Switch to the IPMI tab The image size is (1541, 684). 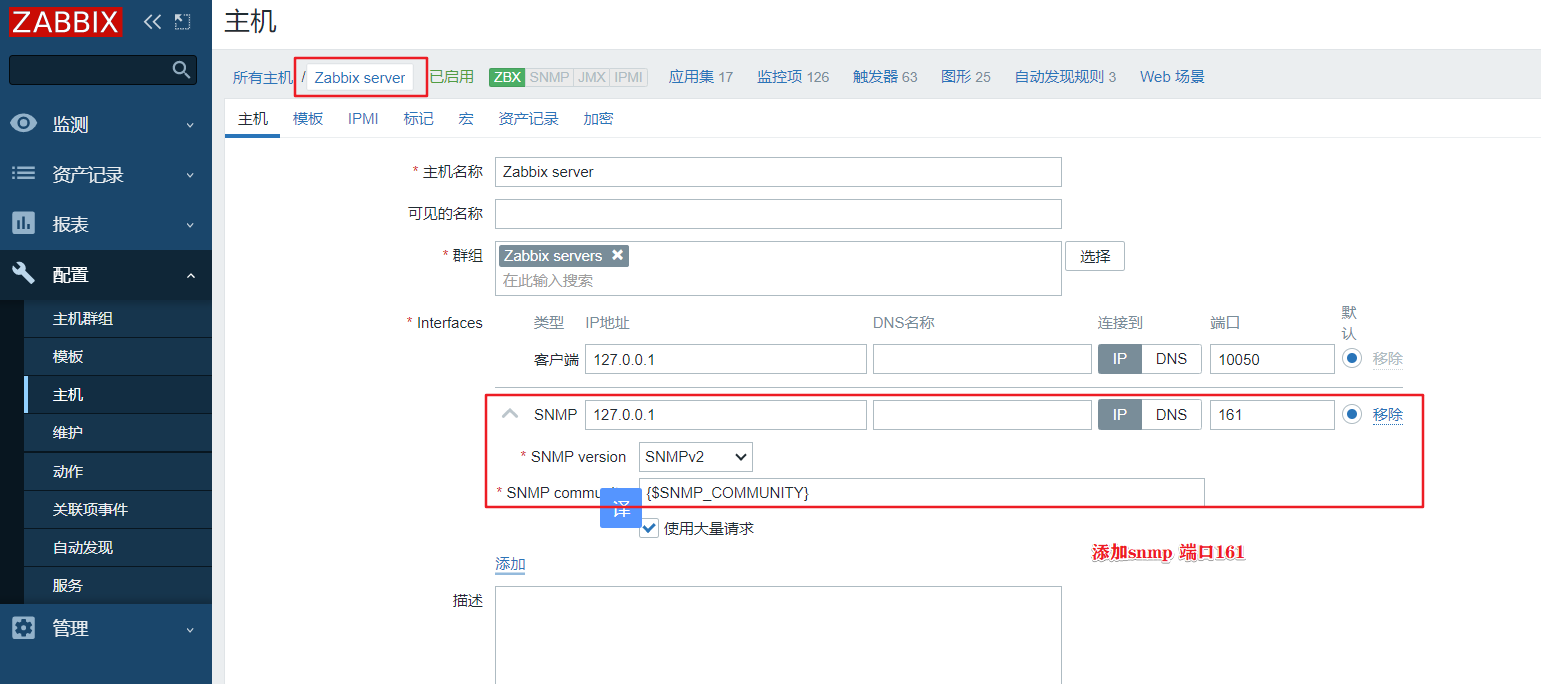[363, 118]
